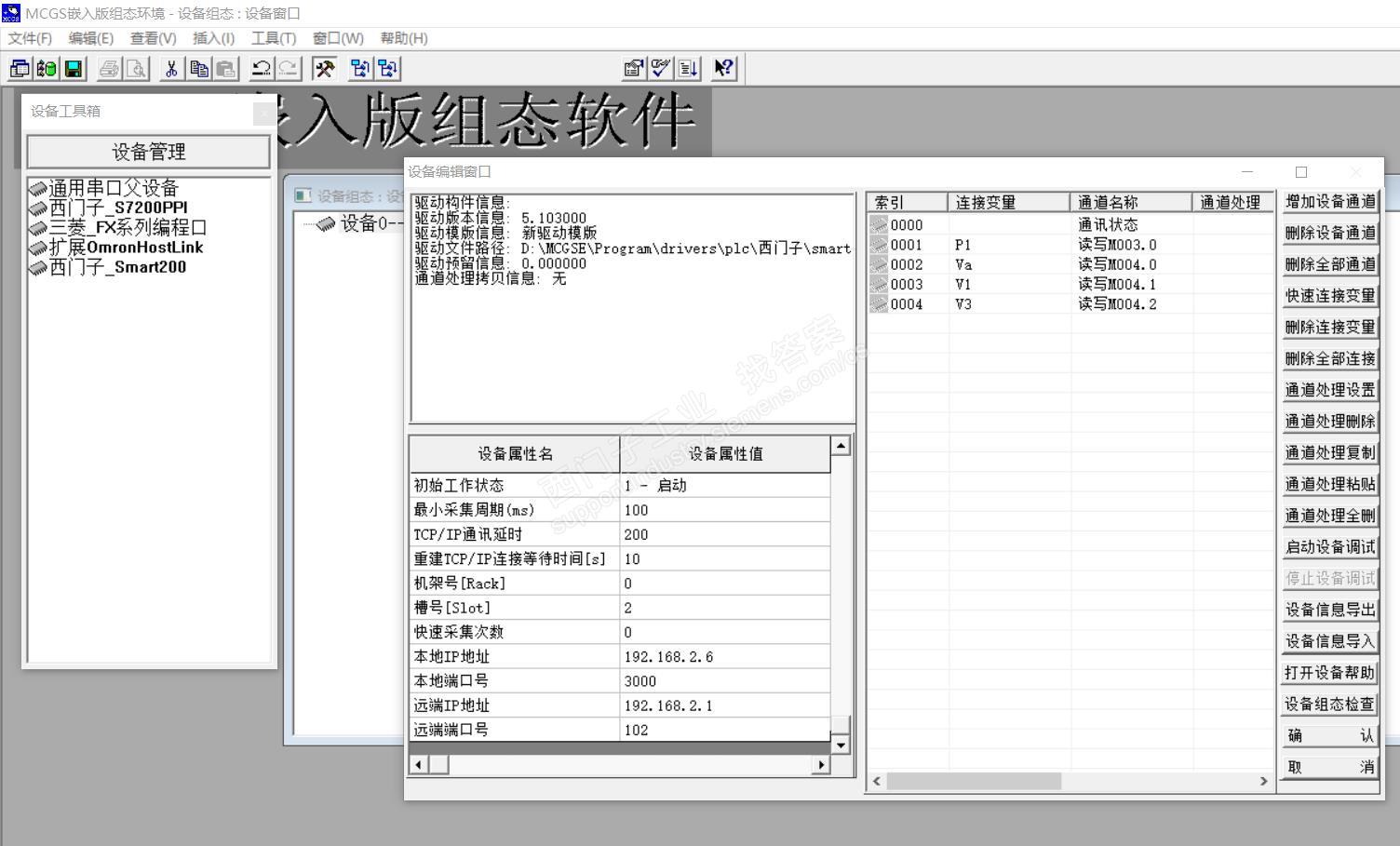Click the Copy toolbar icon
Screen dimensions: 1400x846
click(x=199, y=68)
